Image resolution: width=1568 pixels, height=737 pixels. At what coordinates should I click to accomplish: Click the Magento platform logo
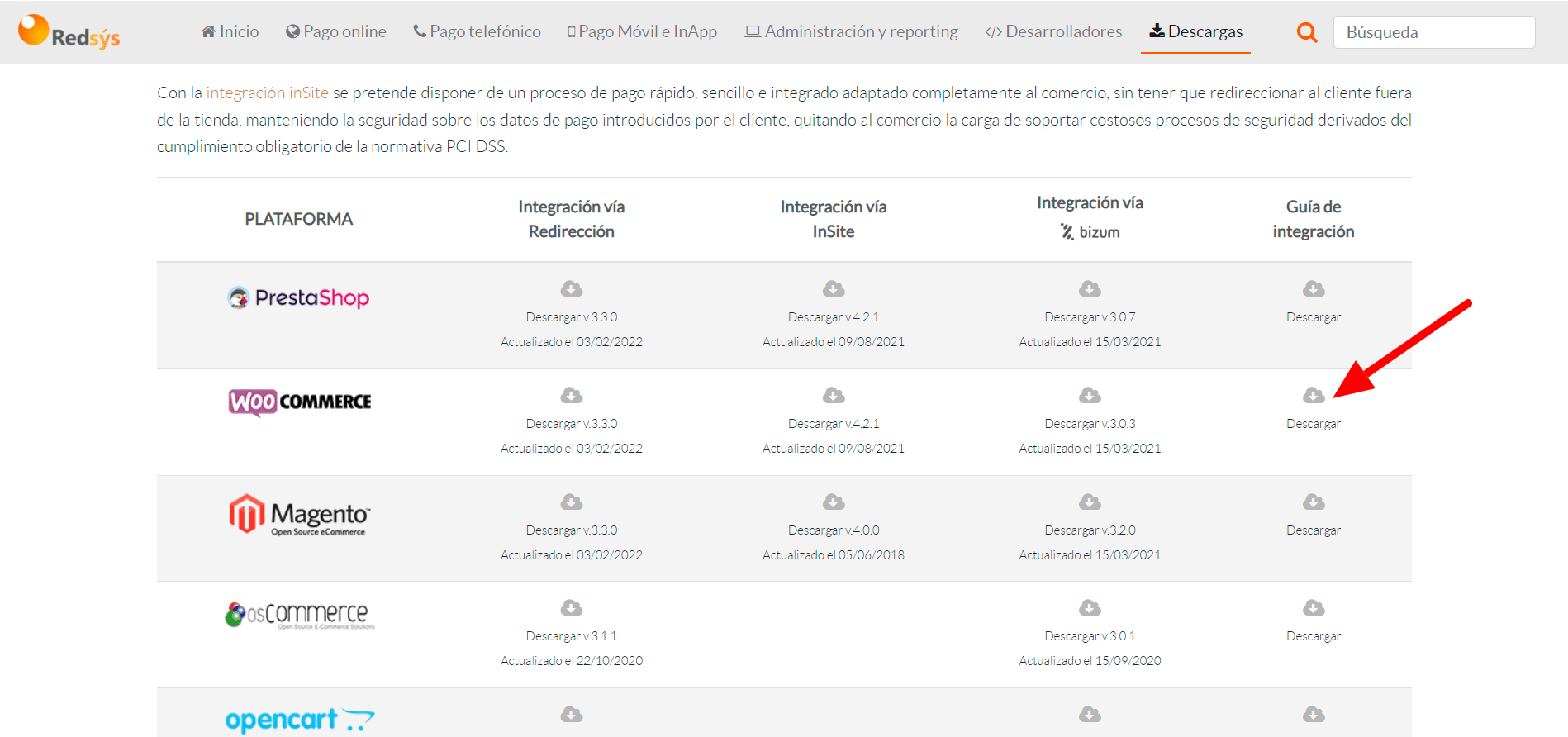pyautogui.click(x=299, y=515)
